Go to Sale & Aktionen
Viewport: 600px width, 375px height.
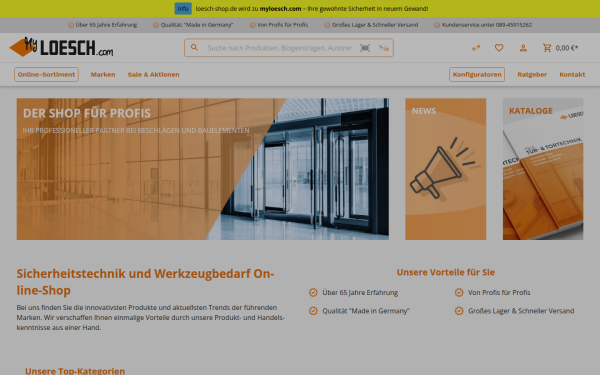(x=153, y=74)
